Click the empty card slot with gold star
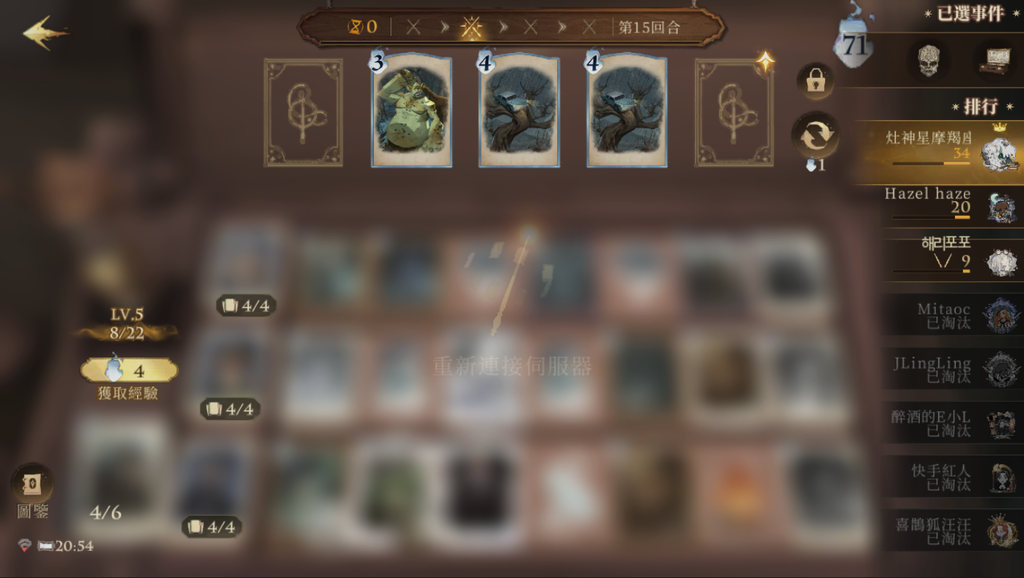The image size is (1024, 578). pyautogui.click(x=734, y=112)
